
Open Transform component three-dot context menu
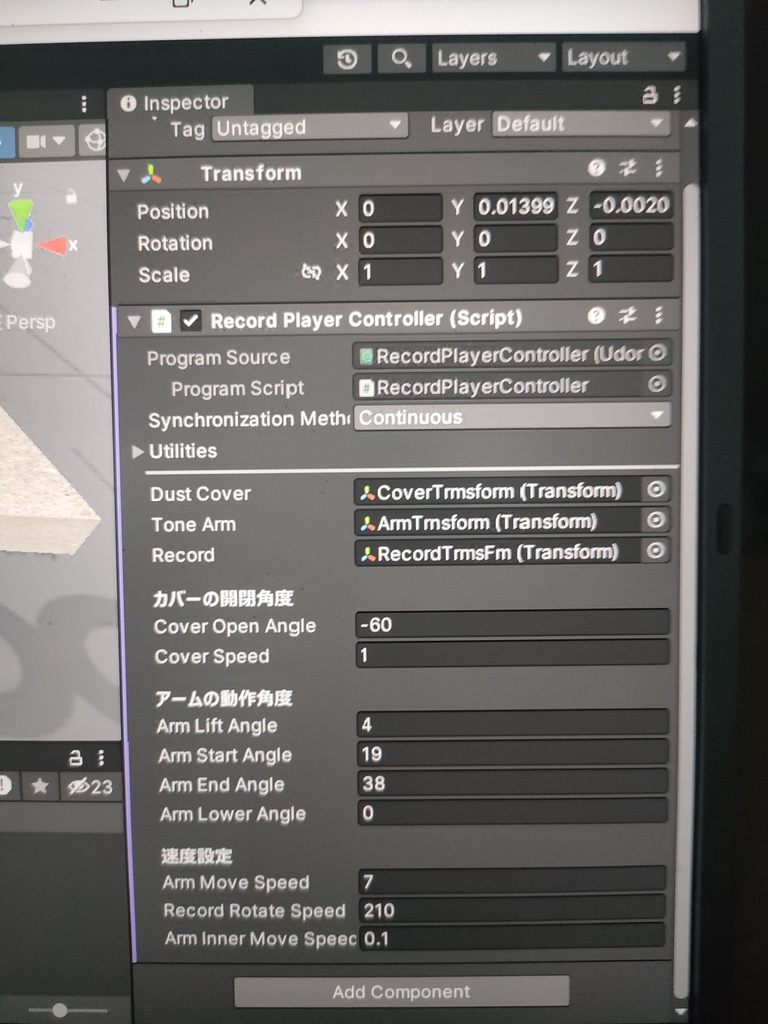(x=658, y=168)
